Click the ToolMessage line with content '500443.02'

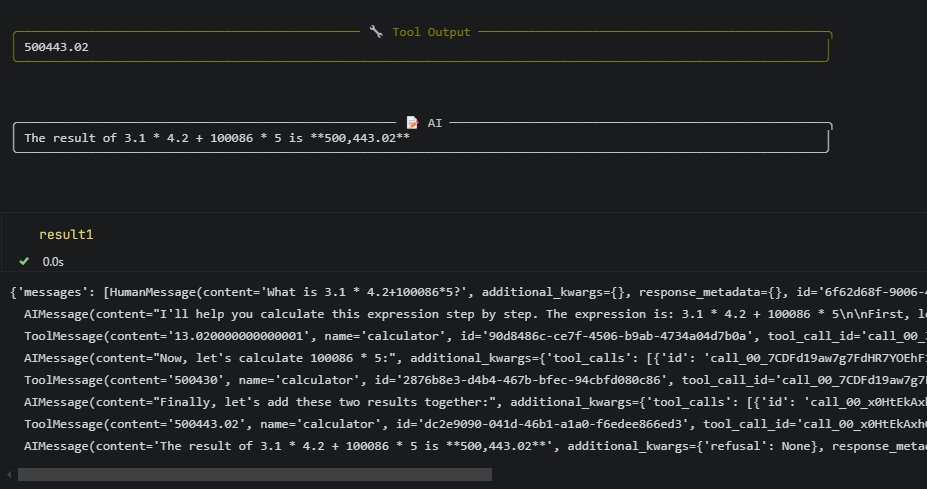pyautogui.click(x=475, y=424)
